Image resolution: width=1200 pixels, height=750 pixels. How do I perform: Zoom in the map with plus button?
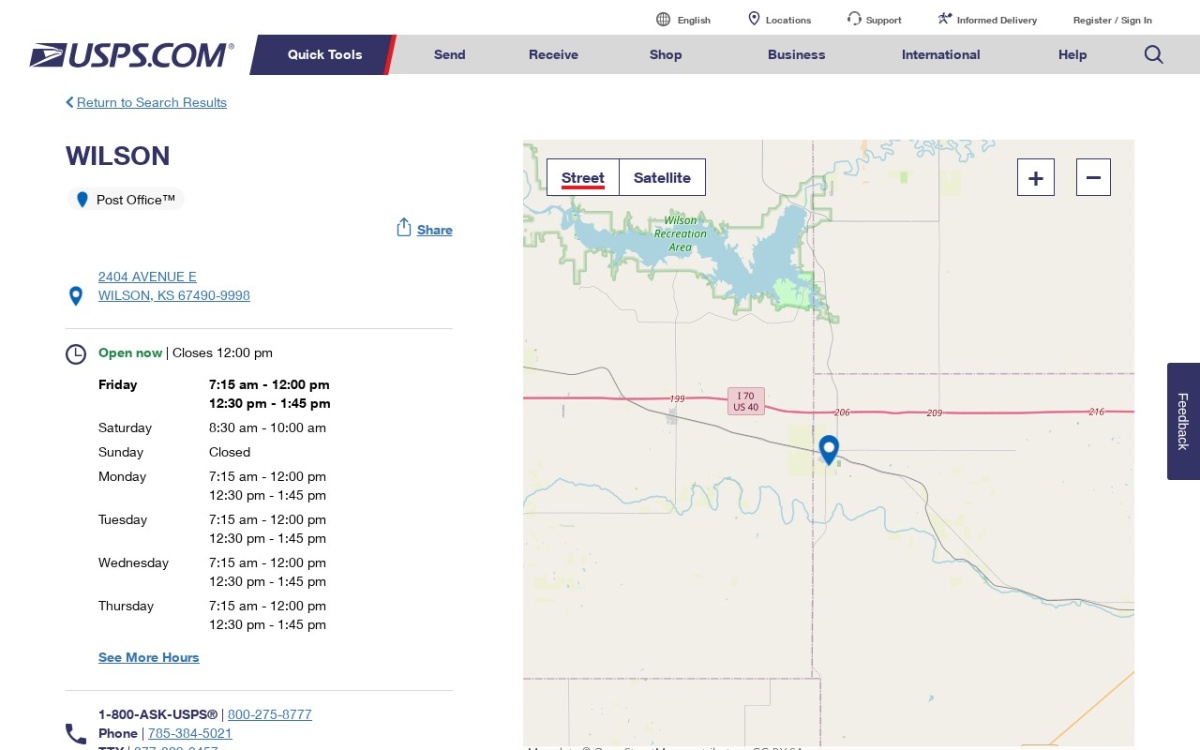(1036, 178)
